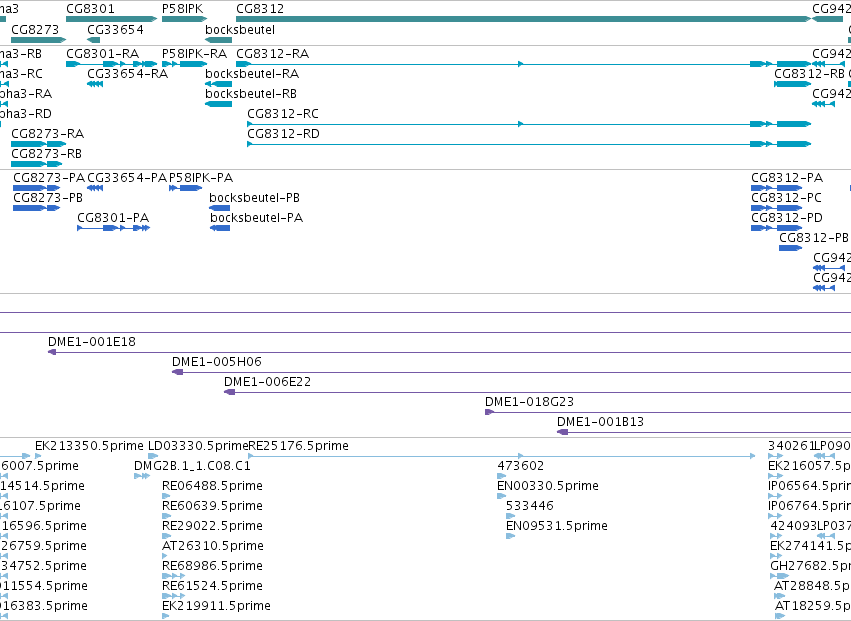Open the CG33654-PA protein label
The height and width of the screenshot is (621, 851).
click(127, 178)
